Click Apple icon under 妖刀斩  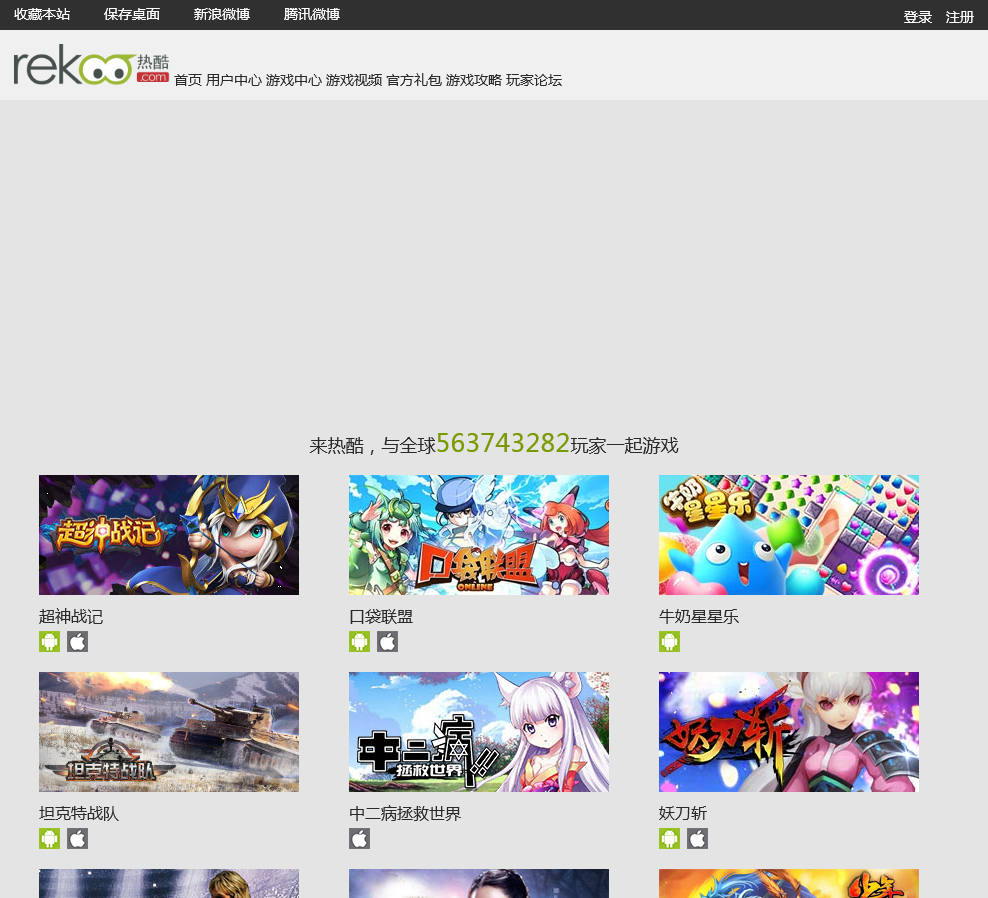coord(698,839)
